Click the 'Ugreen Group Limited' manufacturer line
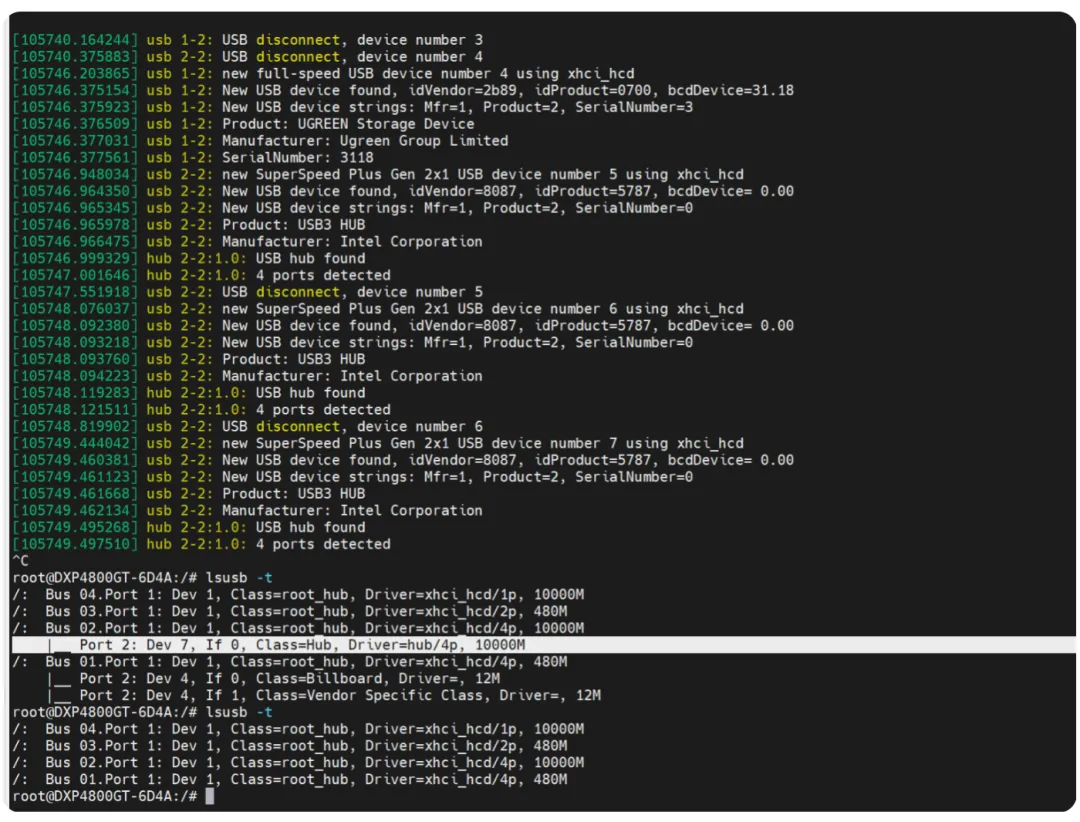1080x822 pixels. coord(260,141)
